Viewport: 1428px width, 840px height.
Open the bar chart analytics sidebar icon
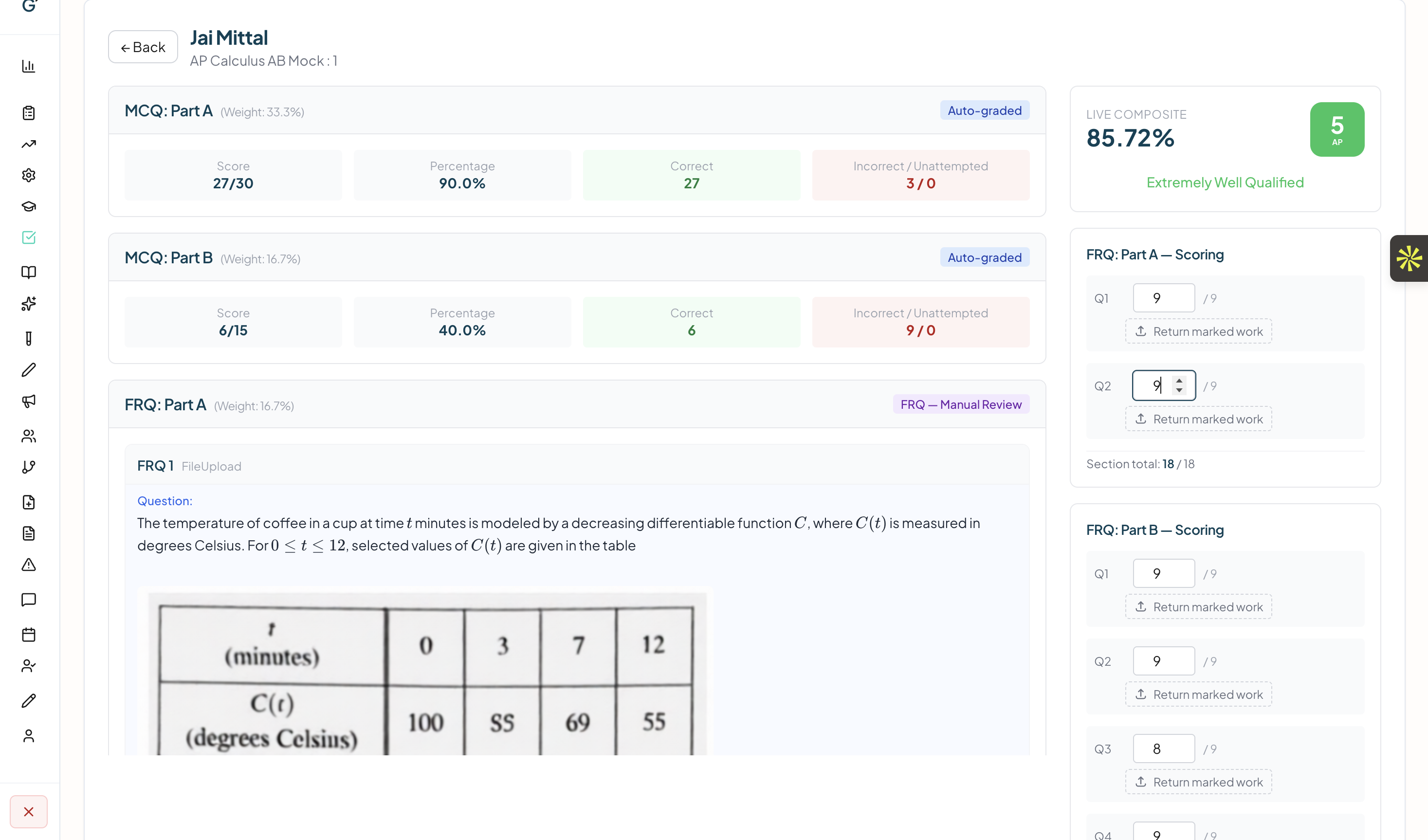point(28,66)
